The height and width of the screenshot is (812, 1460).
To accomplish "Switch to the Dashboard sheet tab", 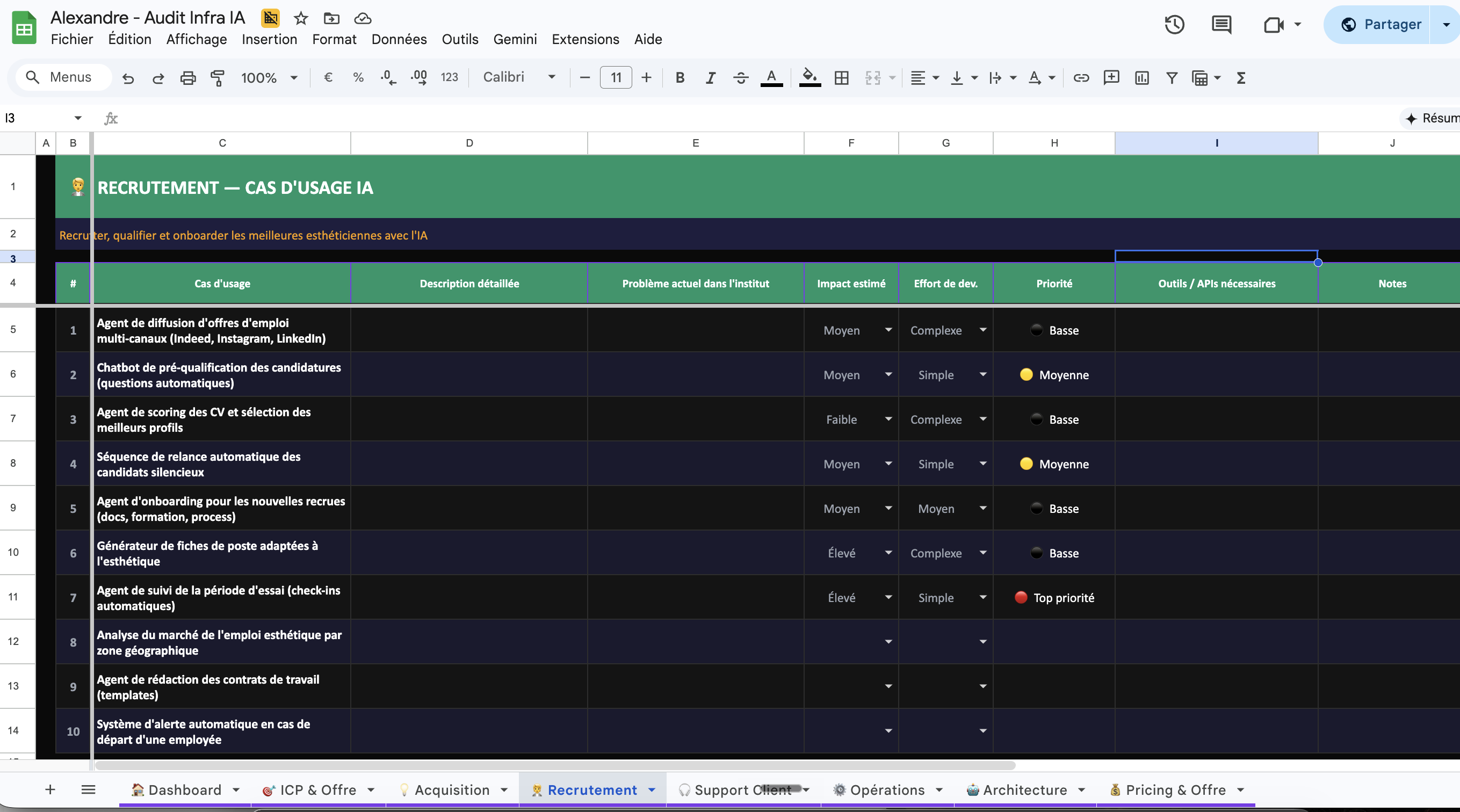I will [185, 789].
